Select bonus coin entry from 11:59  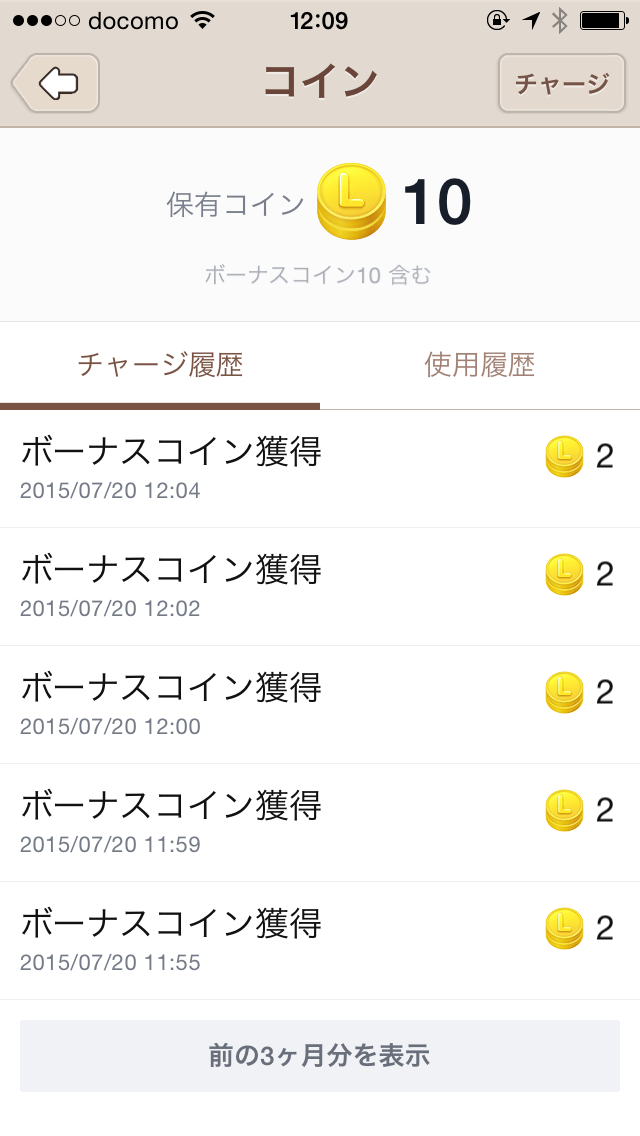(x=171, y=822)
